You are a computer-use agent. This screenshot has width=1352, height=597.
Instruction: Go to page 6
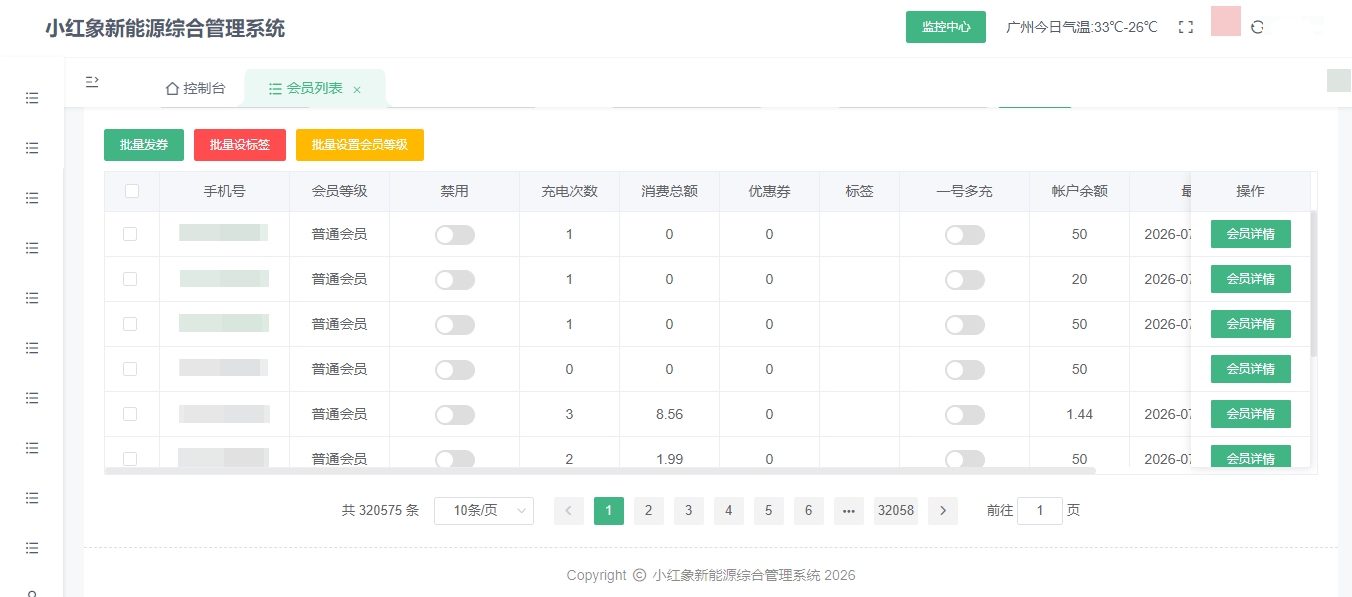[x=809, y=510]
